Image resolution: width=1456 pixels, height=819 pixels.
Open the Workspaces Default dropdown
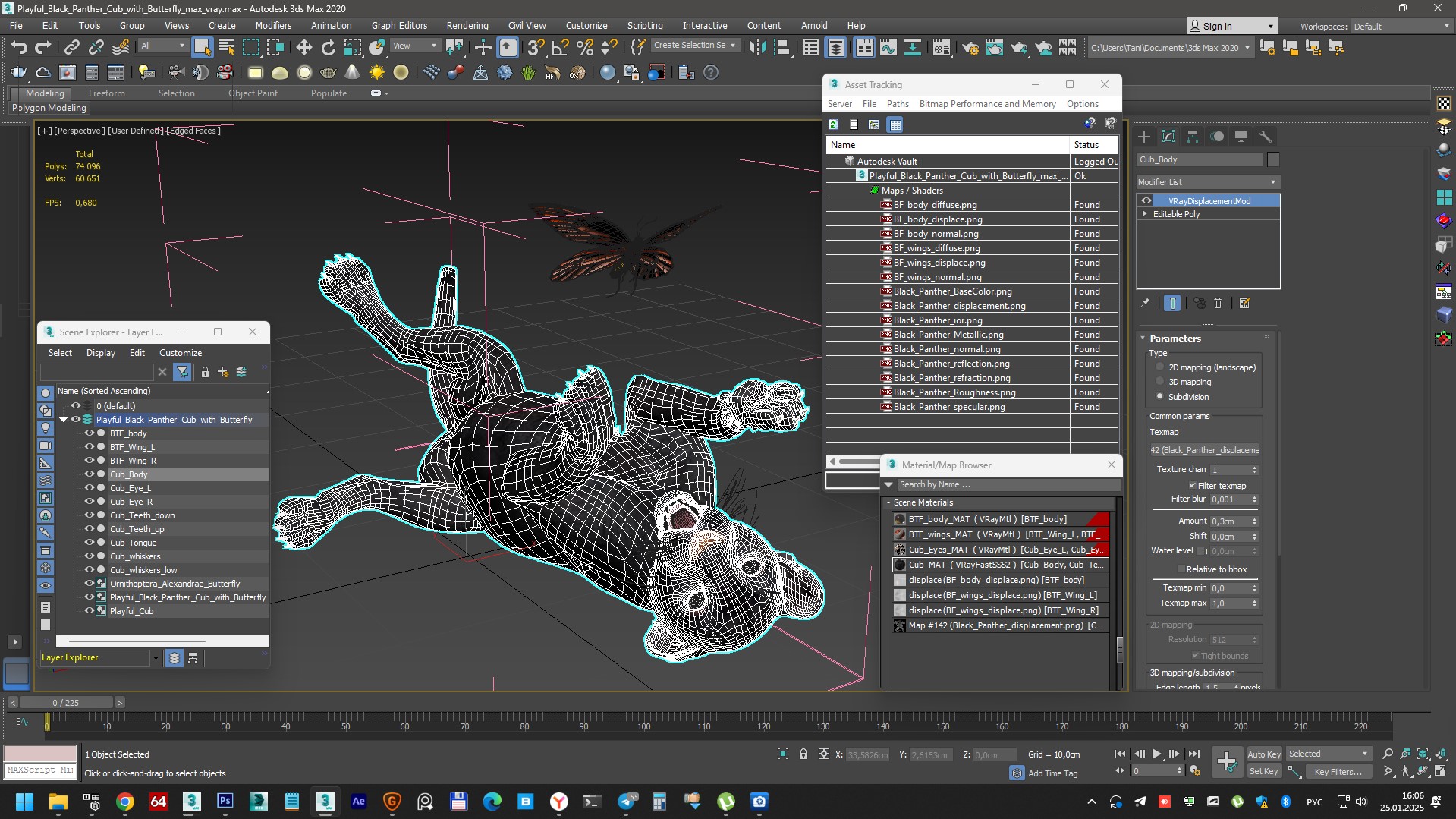[x=1401, y=26]
